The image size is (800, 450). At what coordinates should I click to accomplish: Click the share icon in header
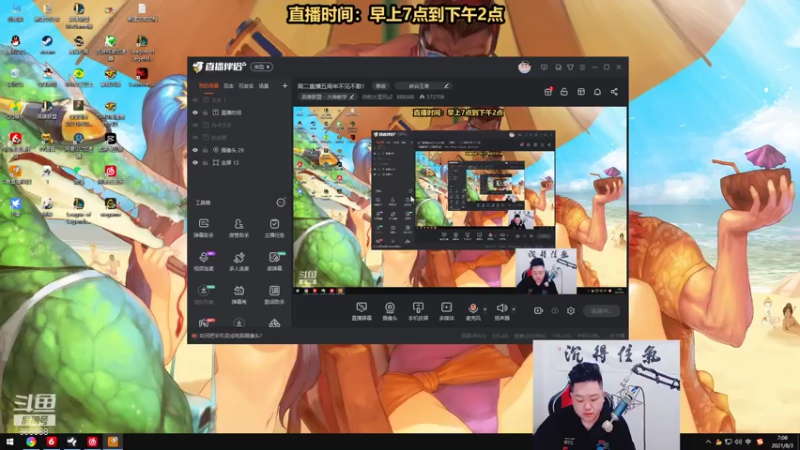coord(614,92)
